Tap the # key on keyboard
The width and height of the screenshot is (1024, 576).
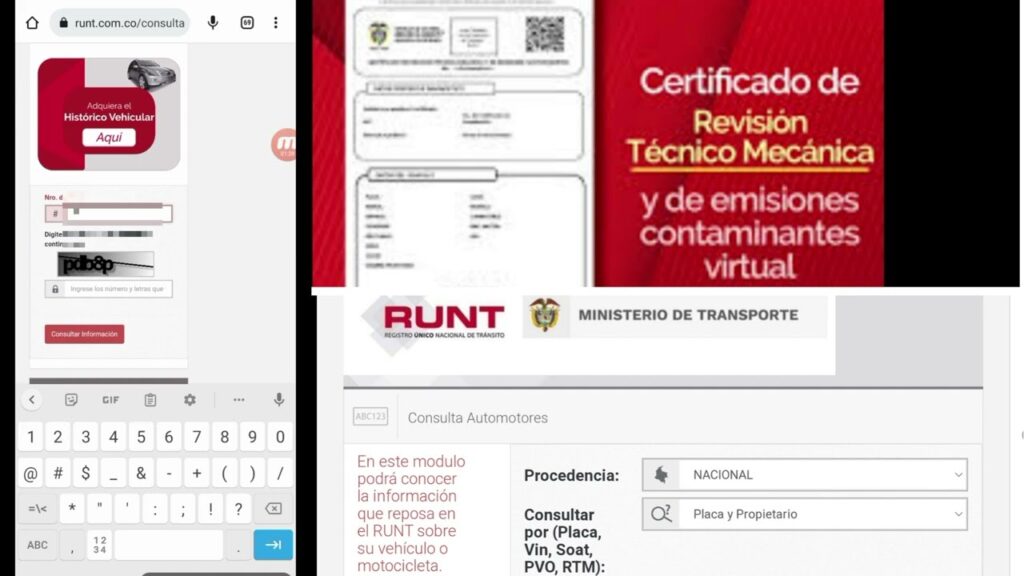pos(58,473)
